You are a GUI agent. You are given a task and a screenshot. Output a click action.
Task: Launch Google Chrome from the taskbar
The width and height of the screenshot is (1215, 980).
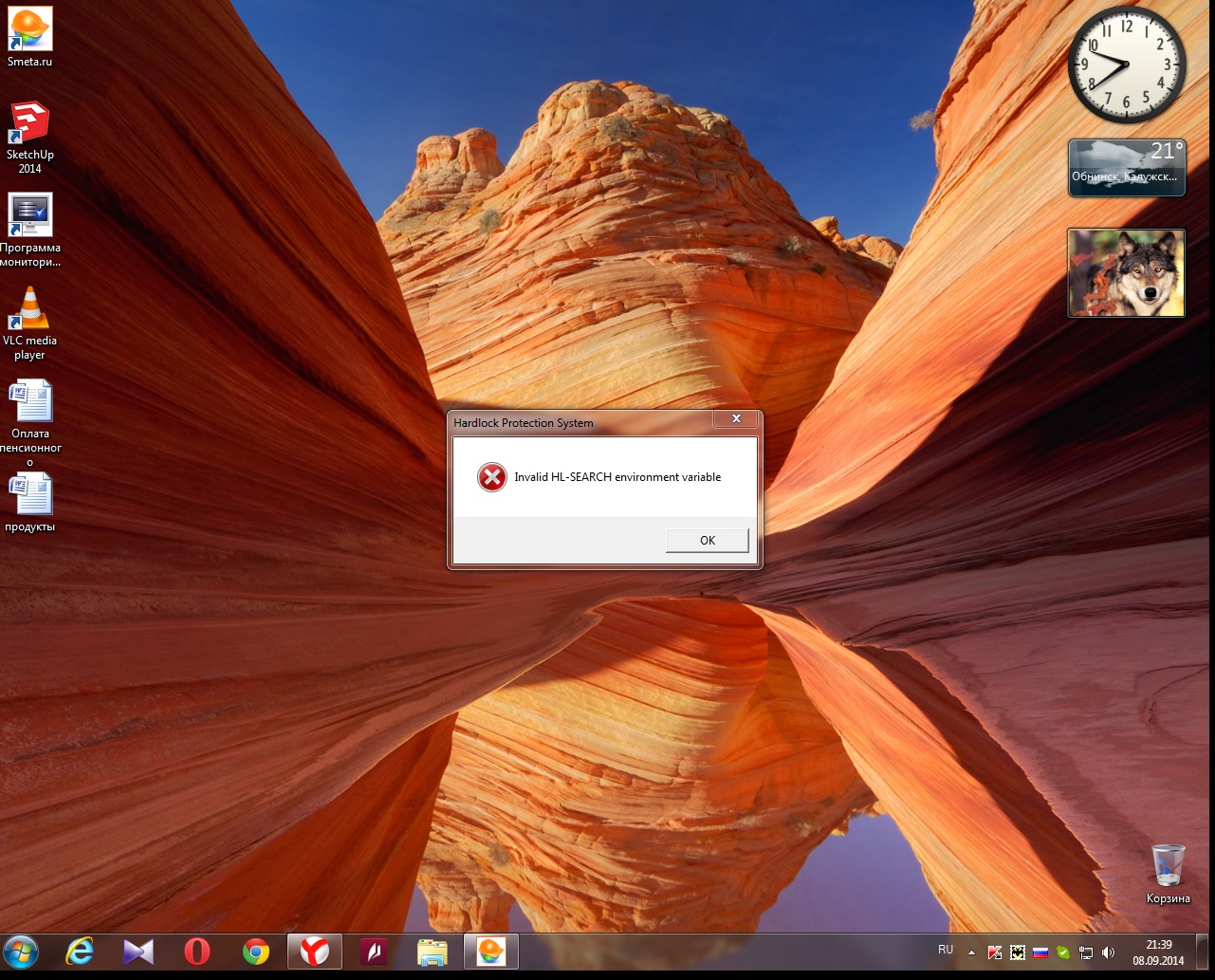pyautogui.click(x=256, y=952)
